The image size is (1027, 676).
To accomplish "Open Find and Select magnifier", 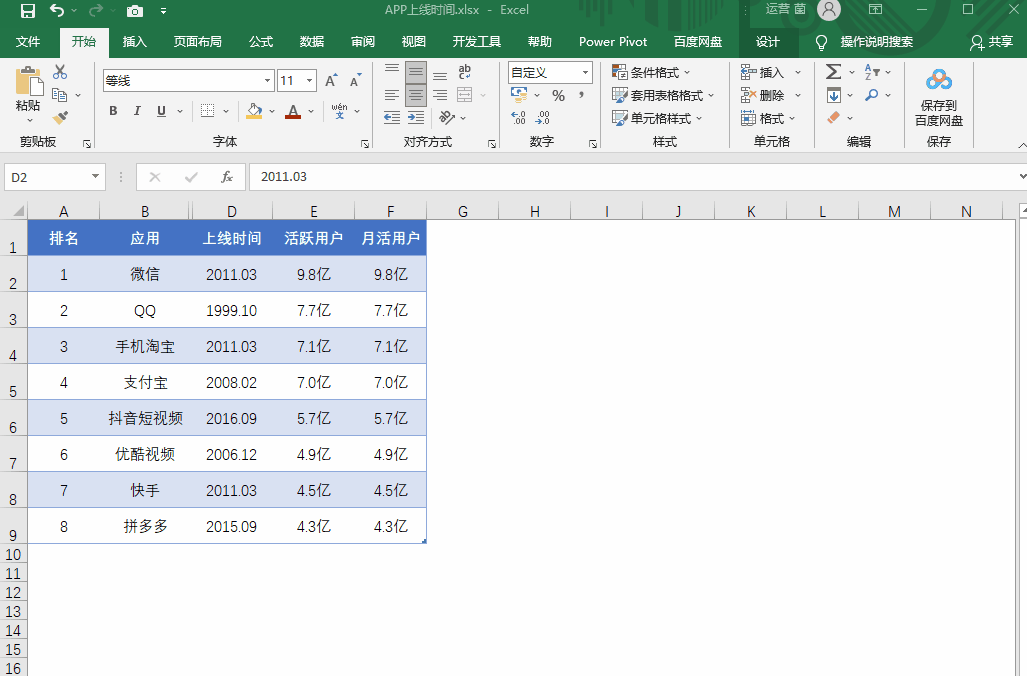I will 871,96.
